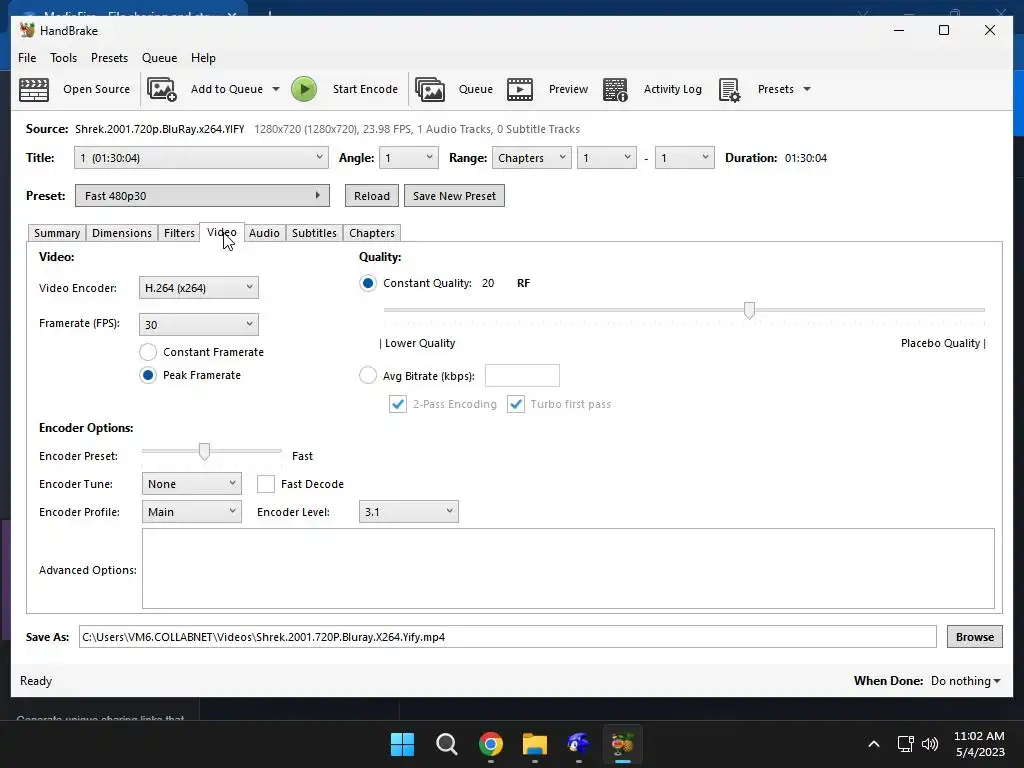The width and height of the screenshot is (1024, 768).
Task: Click Save New Preset button
Action: pyautogui.click(x=455, y=196)
